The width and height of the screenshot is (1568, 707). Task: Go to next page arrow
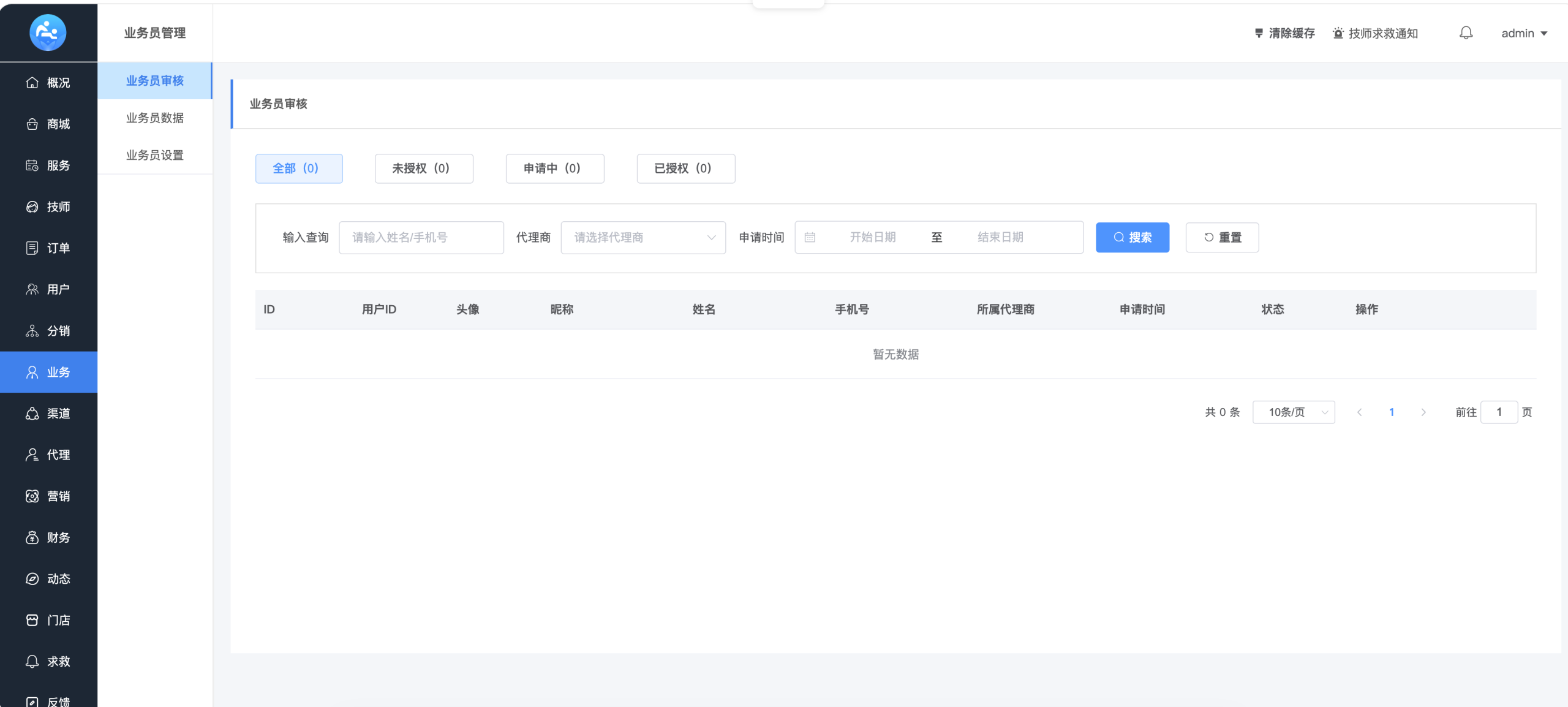click(x=1423, y=412)
